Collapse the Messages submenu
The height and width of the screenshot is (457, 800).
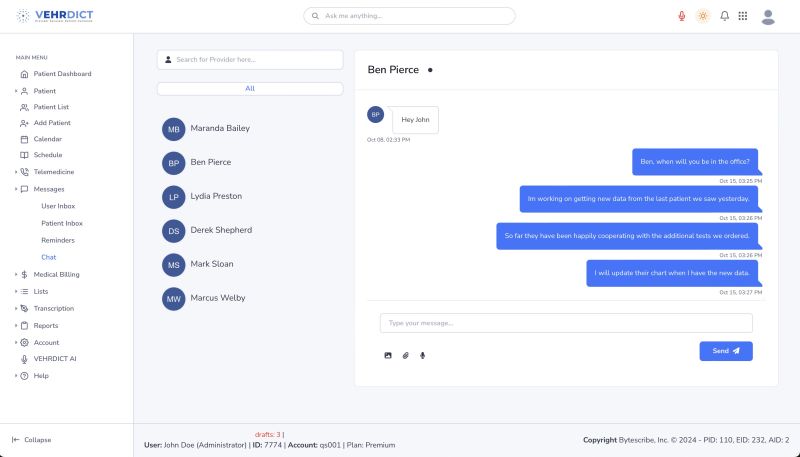[48, 189]
